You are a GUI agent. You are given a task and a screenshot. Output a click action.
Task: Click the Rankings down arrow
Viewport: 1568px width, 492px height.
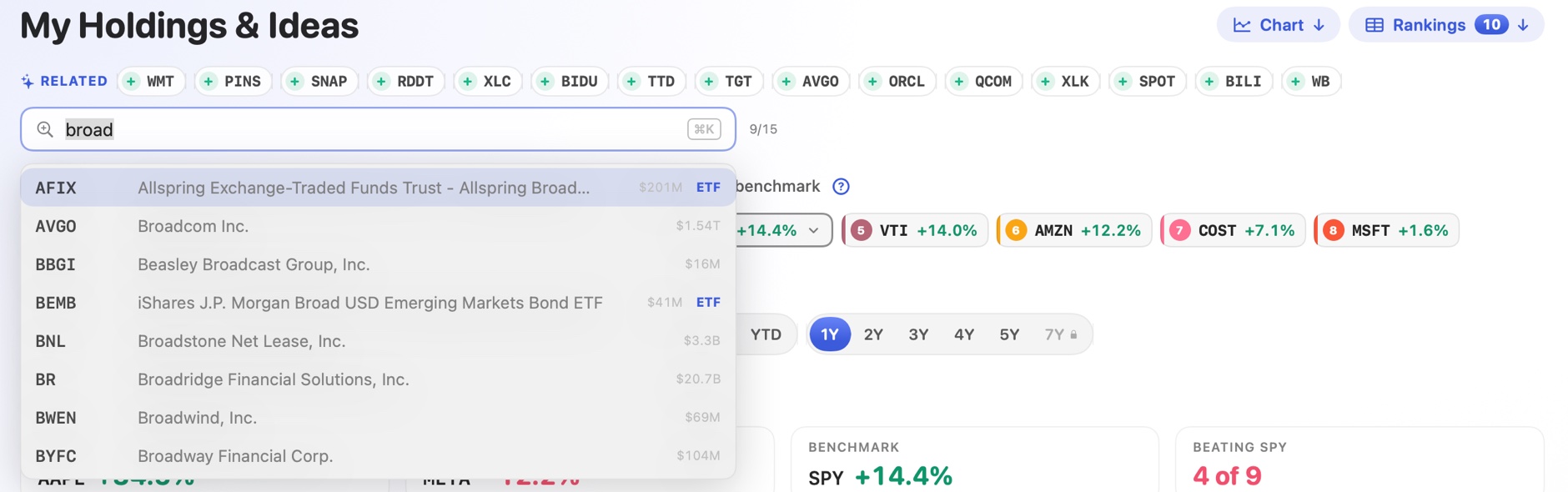tap(1523, 25)
